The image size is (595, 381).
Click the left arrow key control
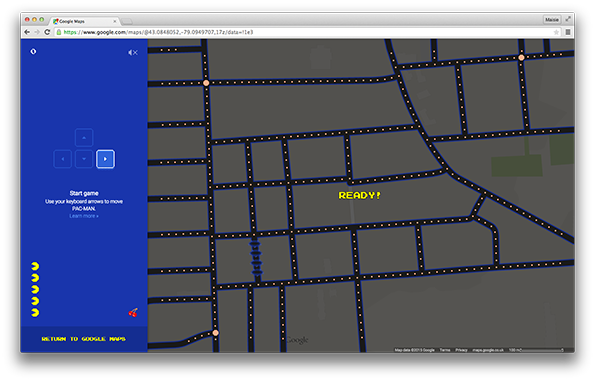coord(63,159)
